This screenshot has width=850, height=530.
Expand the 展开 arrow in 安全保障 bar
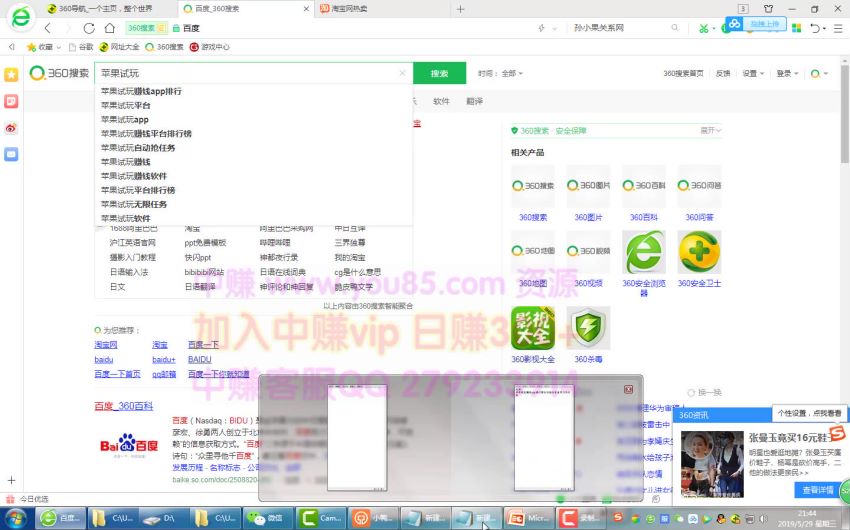[x=711, y=131]
